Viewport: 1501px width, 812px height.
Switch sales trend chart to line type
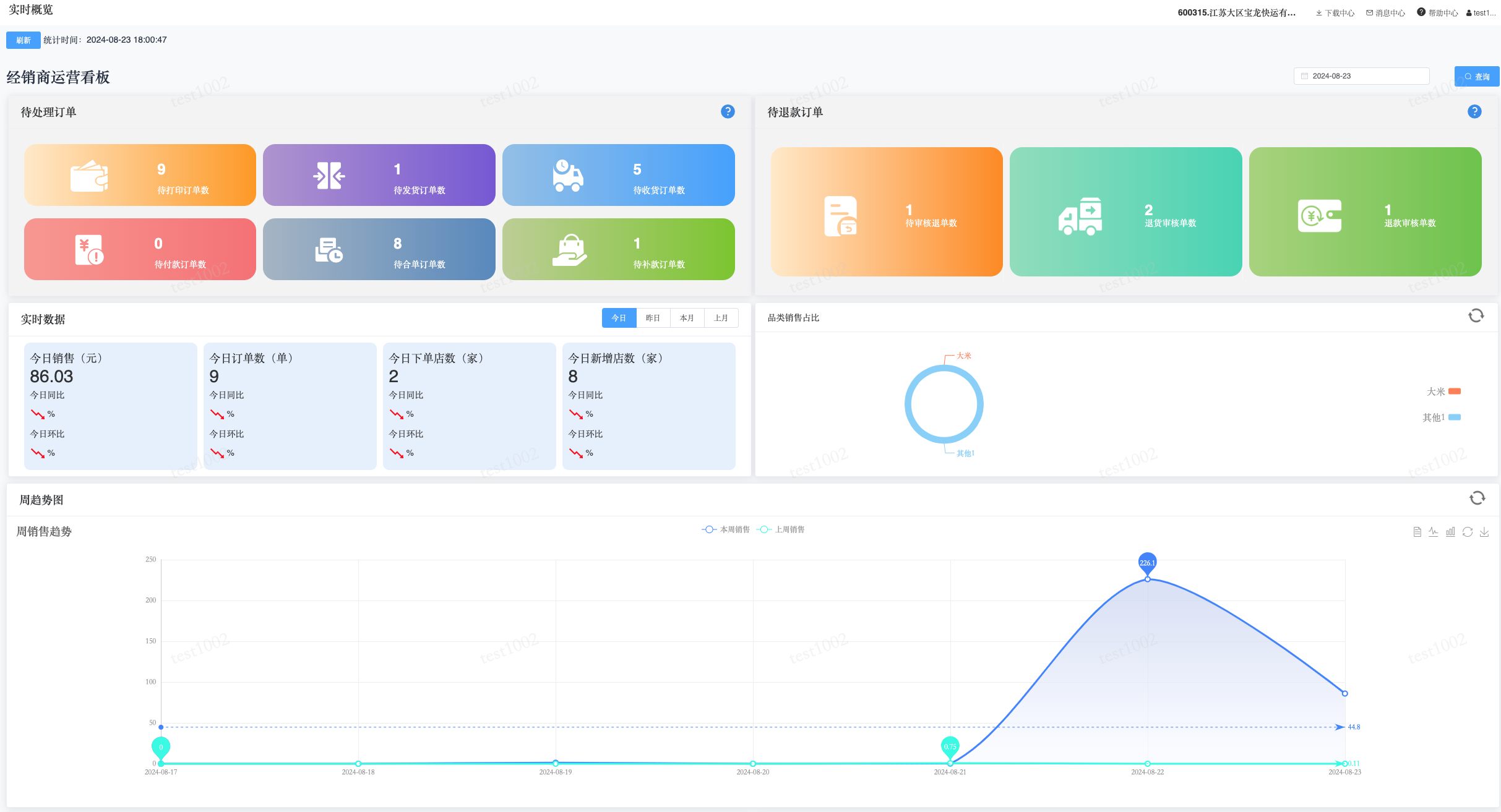point(1434,532)
